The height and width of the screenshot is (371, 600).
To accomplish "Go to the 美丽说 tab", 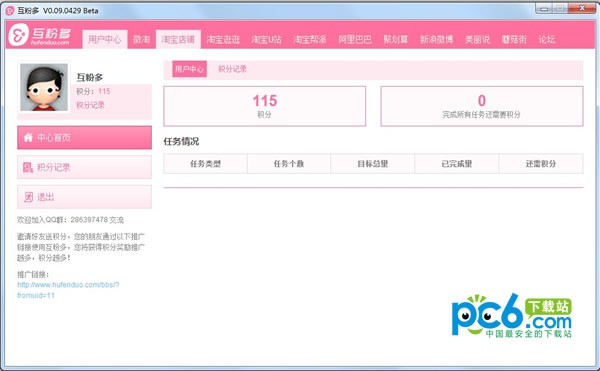I will coord(477,39).
